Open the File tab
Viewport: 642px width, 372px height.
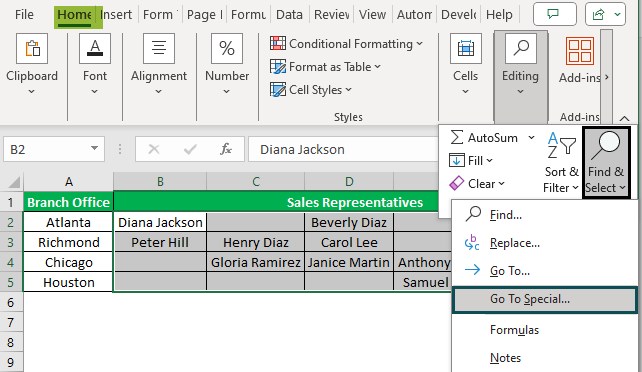[24, 14]
